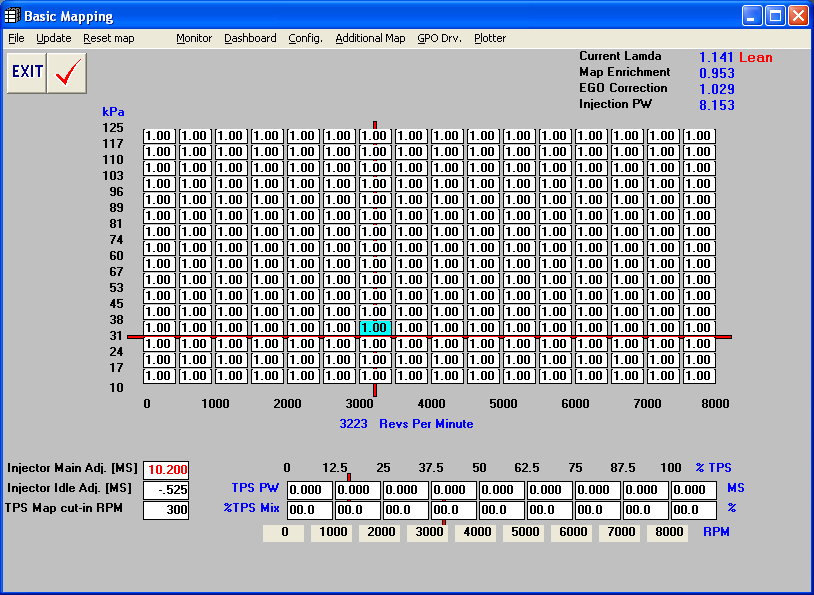Click the 3223 Revs Per Minute readout
Viewport: 814px width, 595px height.
[x=406, y=424]
